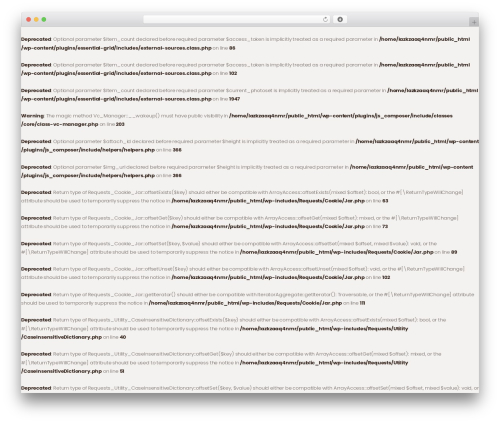Click "Requests_Utility_CaseInsensitiveDictionary::offsetGet($key)" text

pyautogui.click(x=161, y=354)
